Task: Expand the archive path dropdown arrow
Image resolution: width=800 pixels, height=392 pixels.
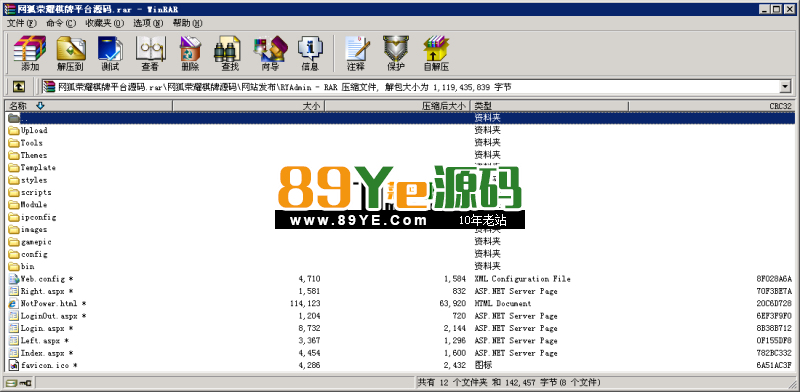Action: (x=785, y=87)
